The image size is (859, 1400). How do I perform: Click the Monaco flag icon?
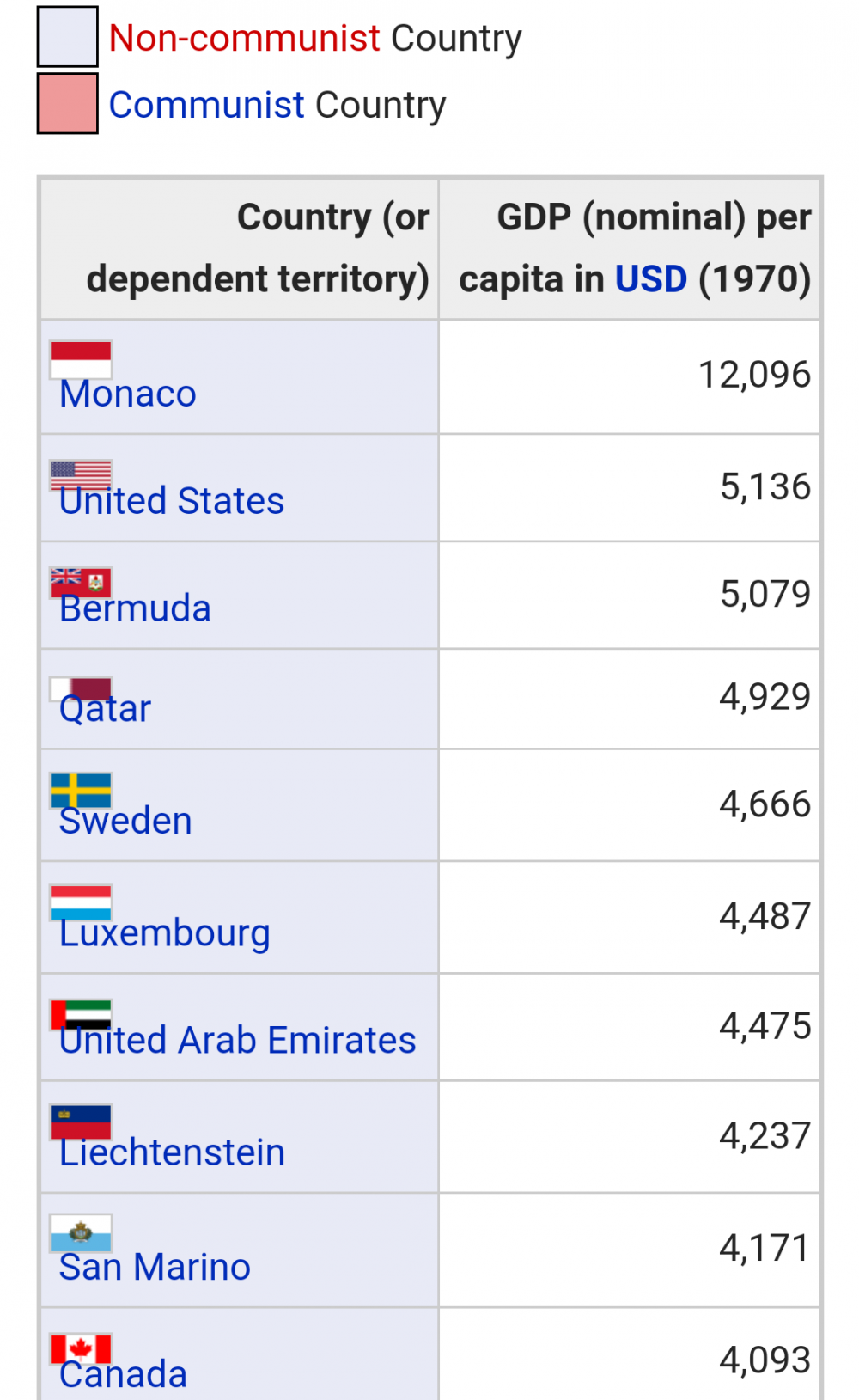[x=81, y=359]
